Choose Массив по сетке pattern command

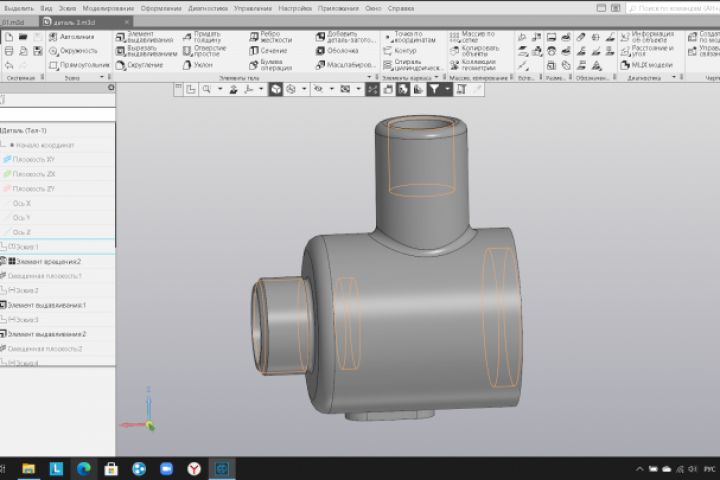click(472, 37)
